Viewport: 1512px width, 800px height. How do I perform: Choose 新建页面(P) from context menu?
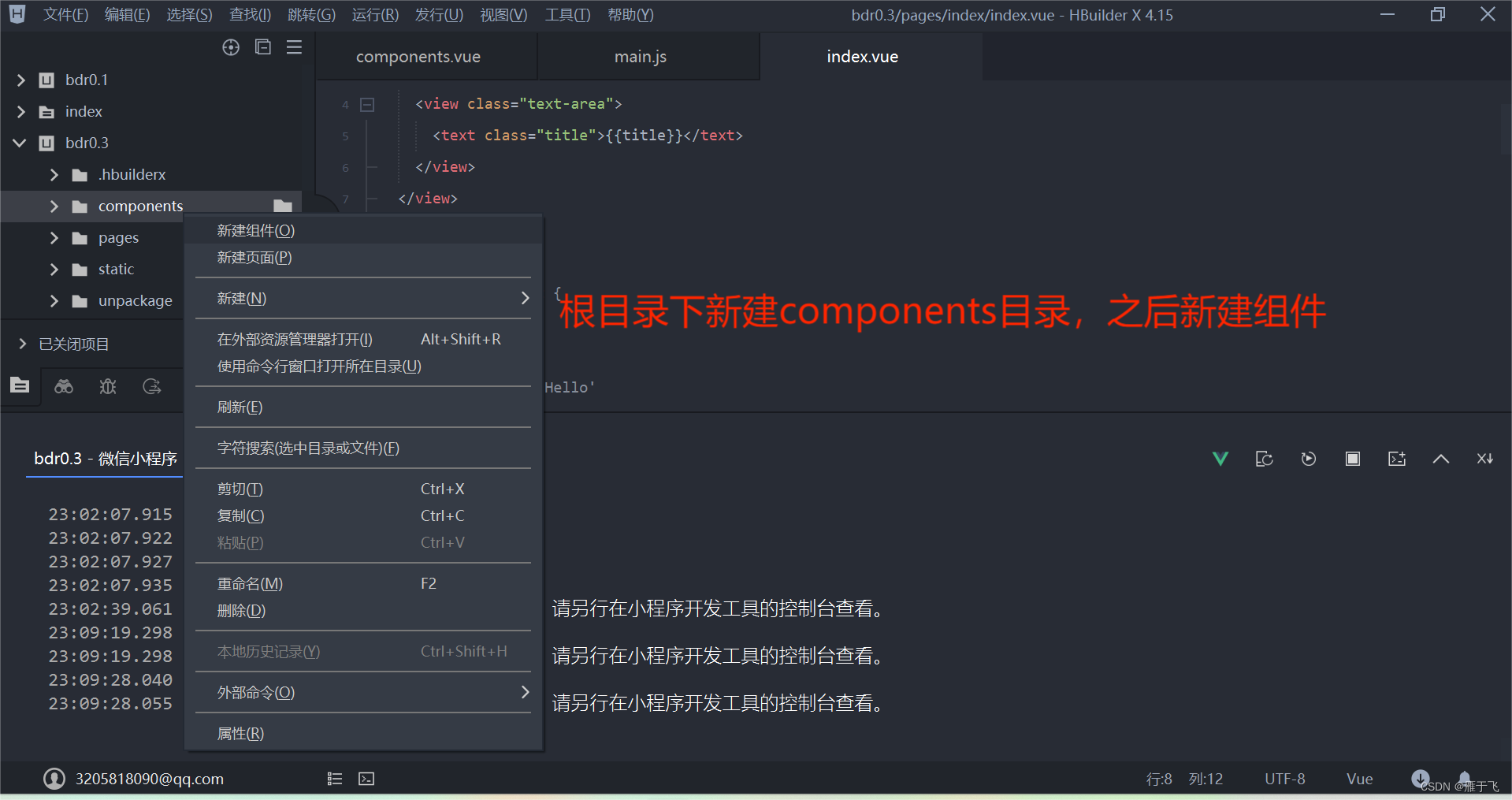coord(363,258)
